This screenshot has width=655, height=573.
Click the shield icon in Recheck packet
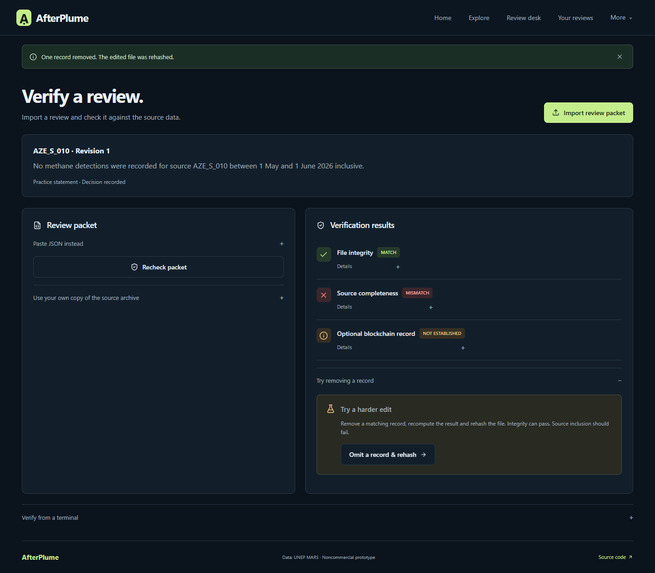tap(134, 267)
